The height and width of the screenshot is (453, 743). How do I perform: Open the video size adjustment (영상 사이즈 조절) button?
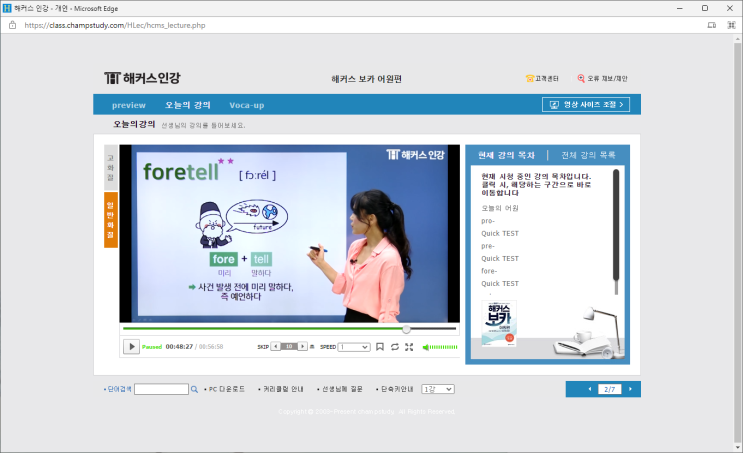coord(586,104)
